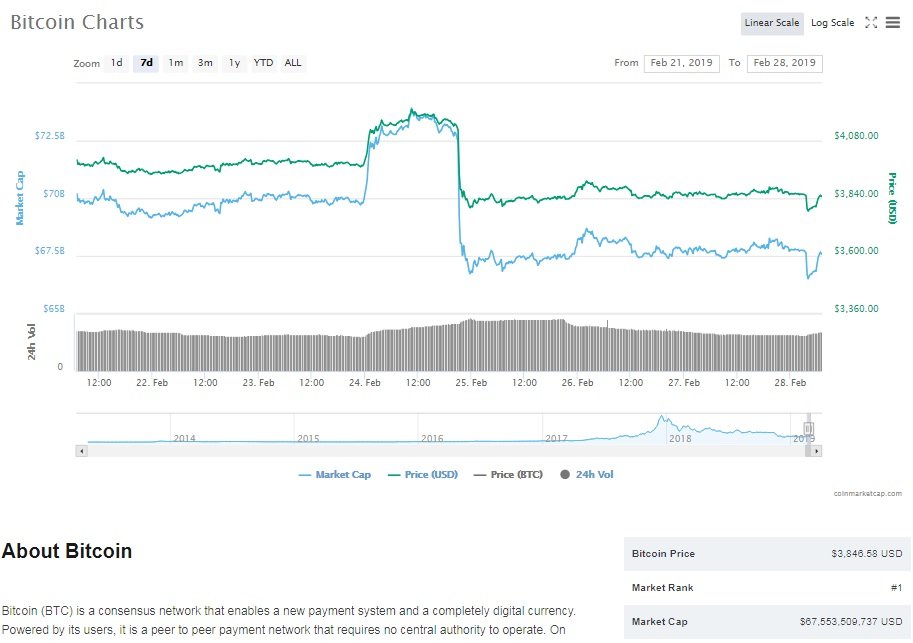913x643 pixels.
Task: Set zoom range to YTD
Action: pos(263,63)
